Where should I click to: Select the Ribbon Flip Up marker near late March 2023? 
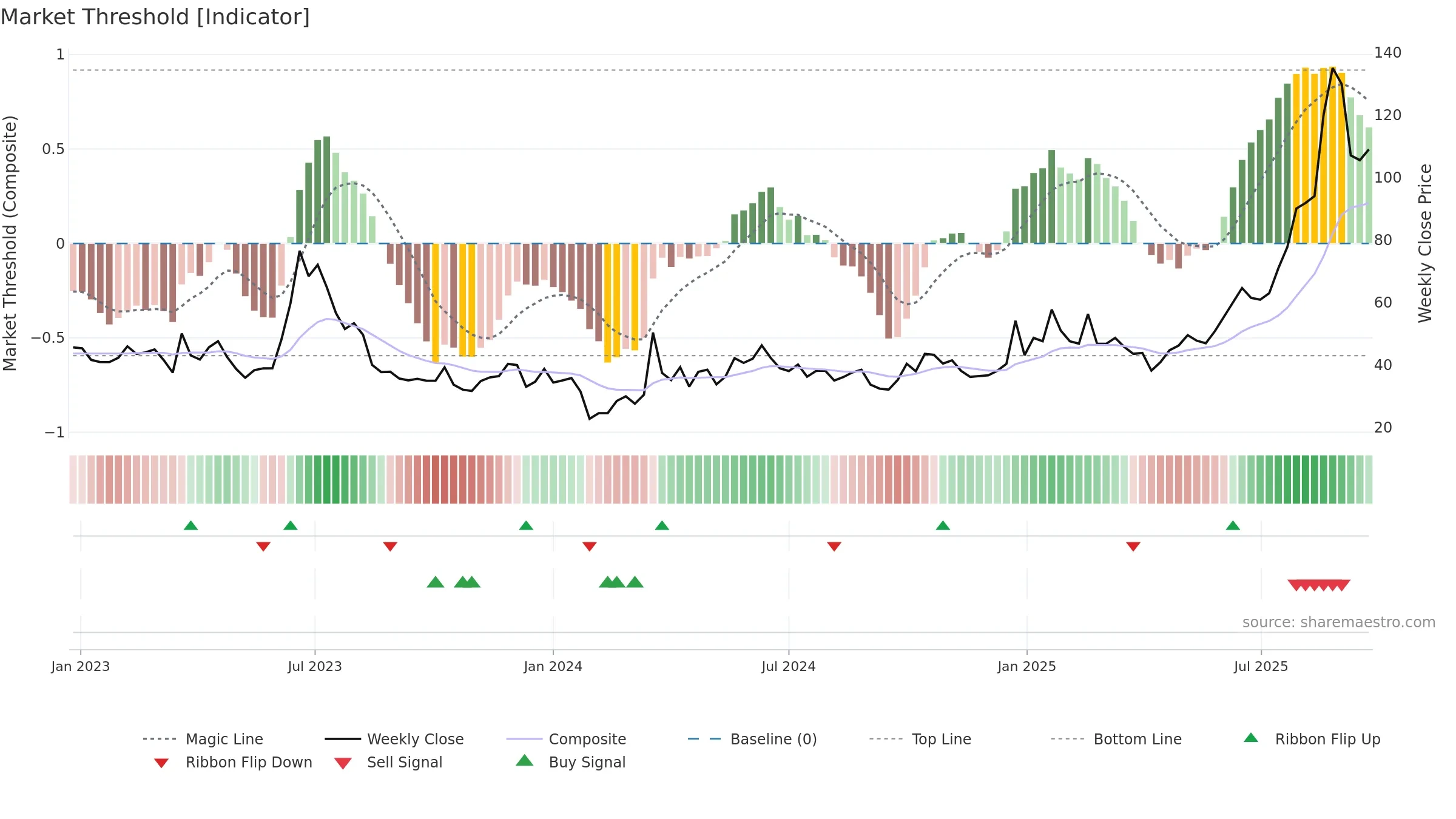[190, 525]
